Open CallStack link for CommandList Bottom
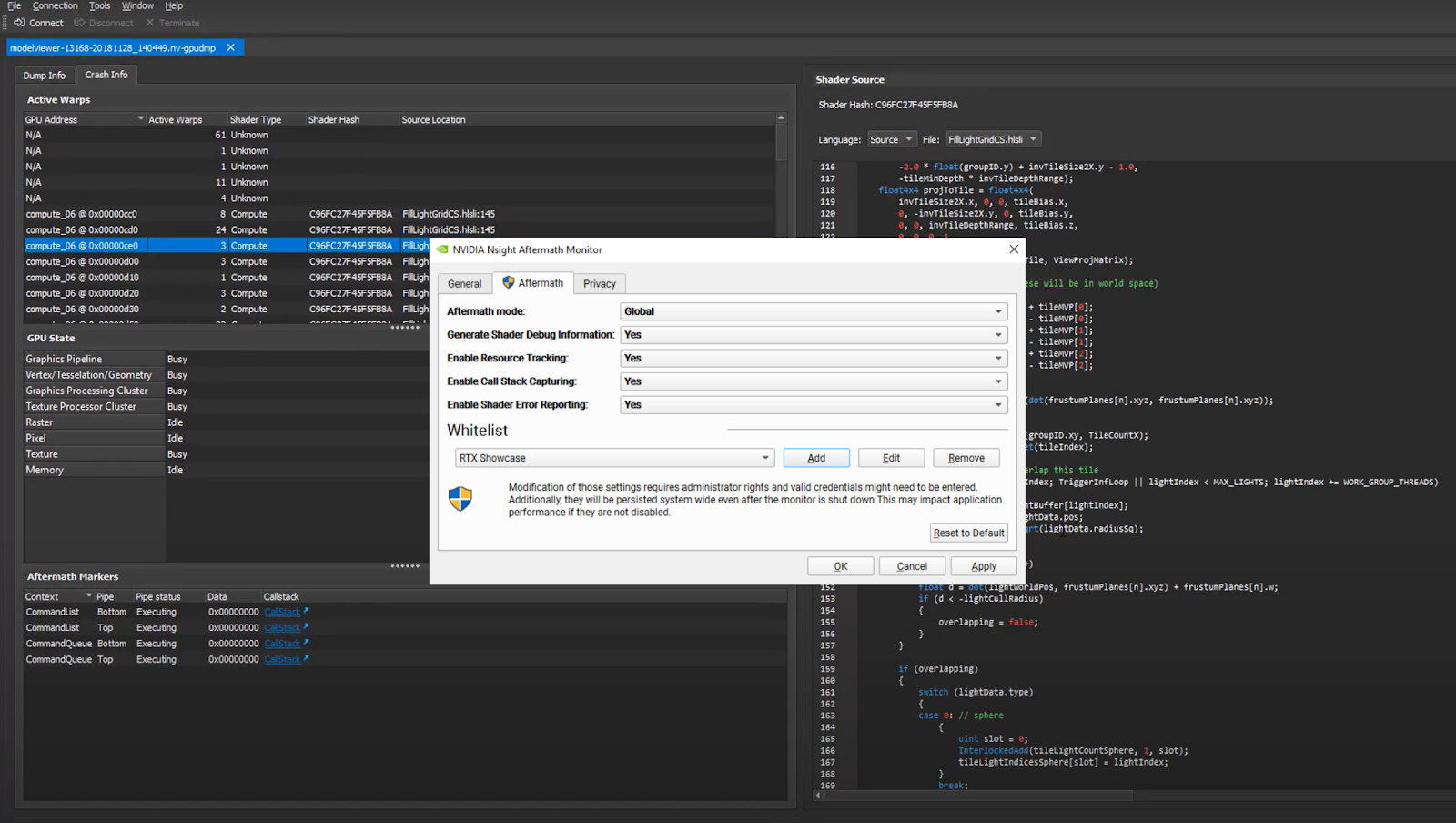The image size is (1456, 823). [x=286, y=613]
